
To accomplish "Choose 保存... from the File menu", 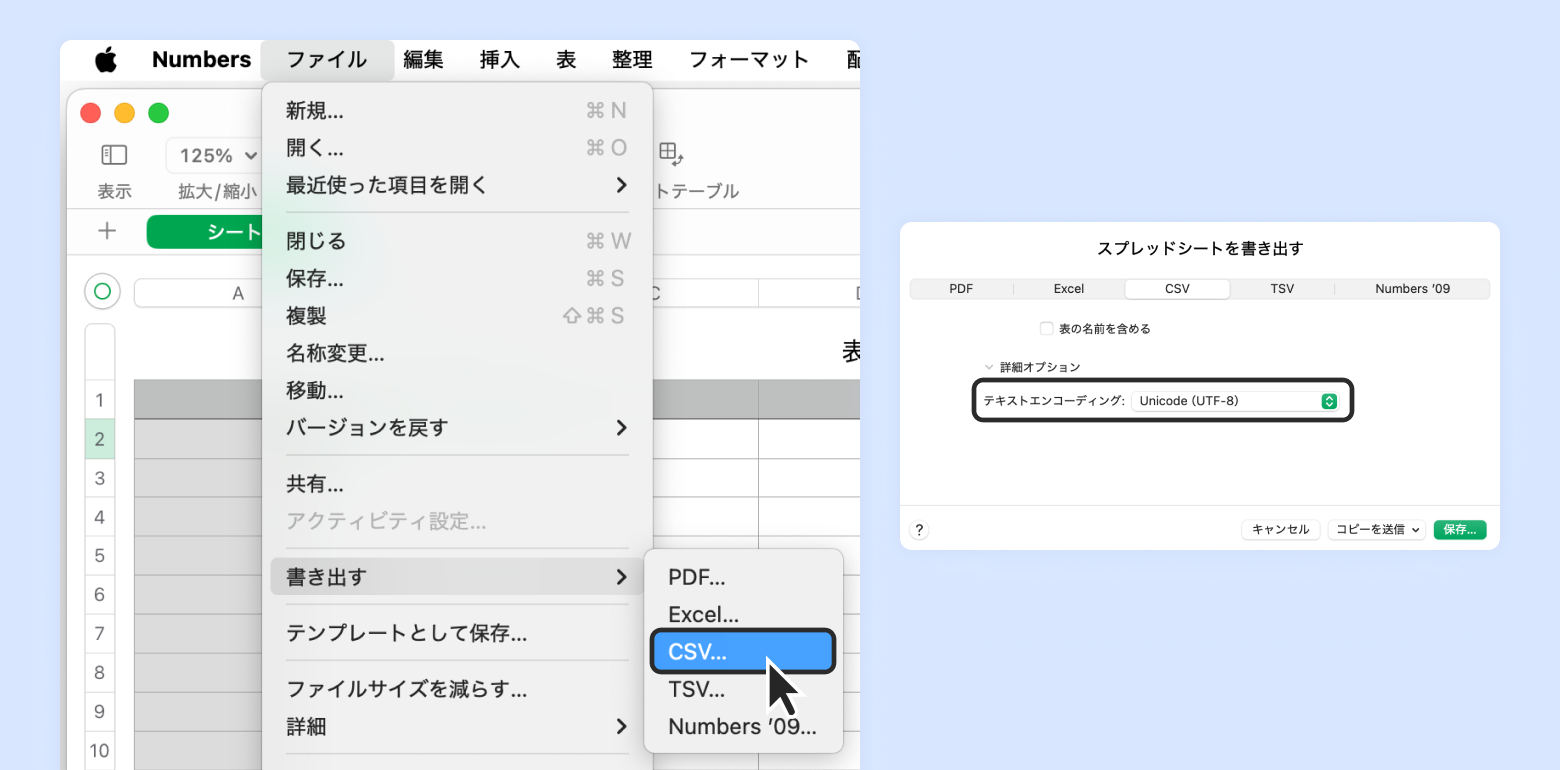I will pos(457,278).
